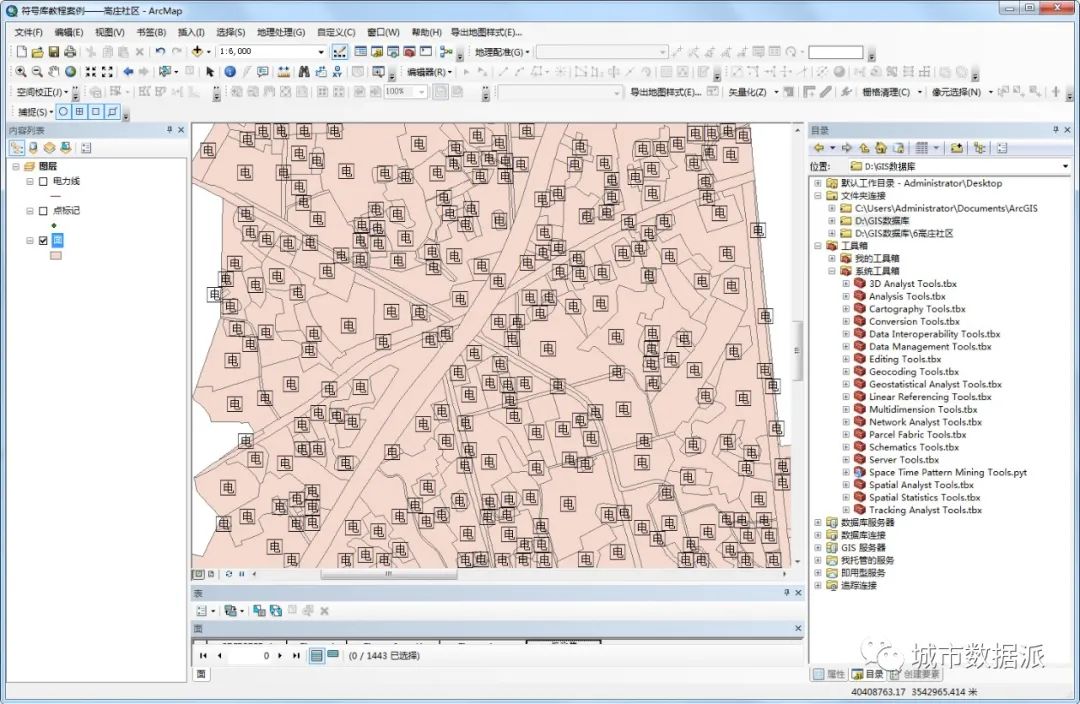Open the 地理处理(G) menu
This screenshot has width=1080, height=704.
[x=281, y=32]
